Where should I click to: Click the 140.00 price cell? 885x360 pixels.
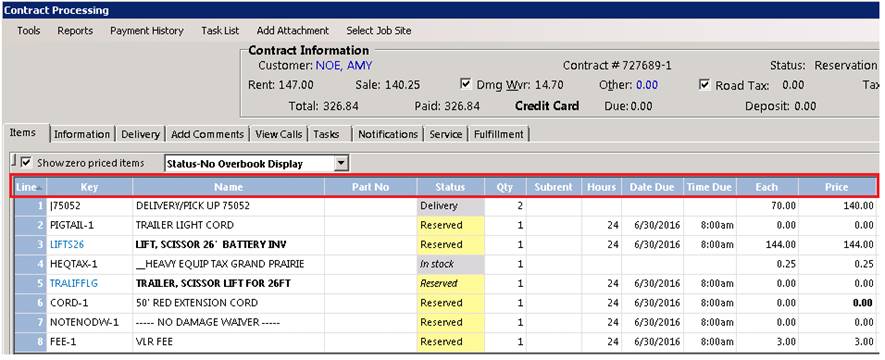coord(836,206)
